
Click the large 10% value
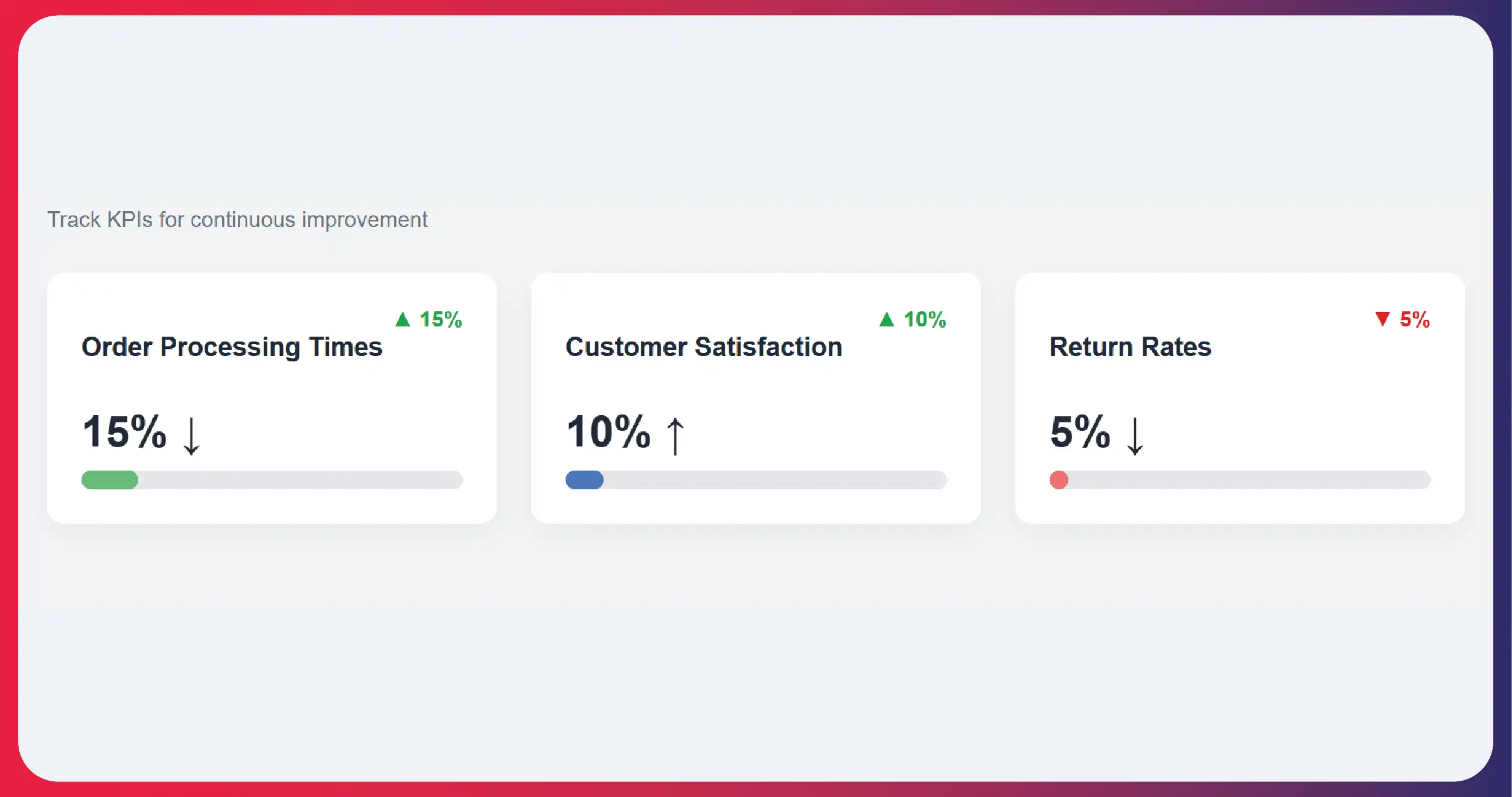pos(608,432)
